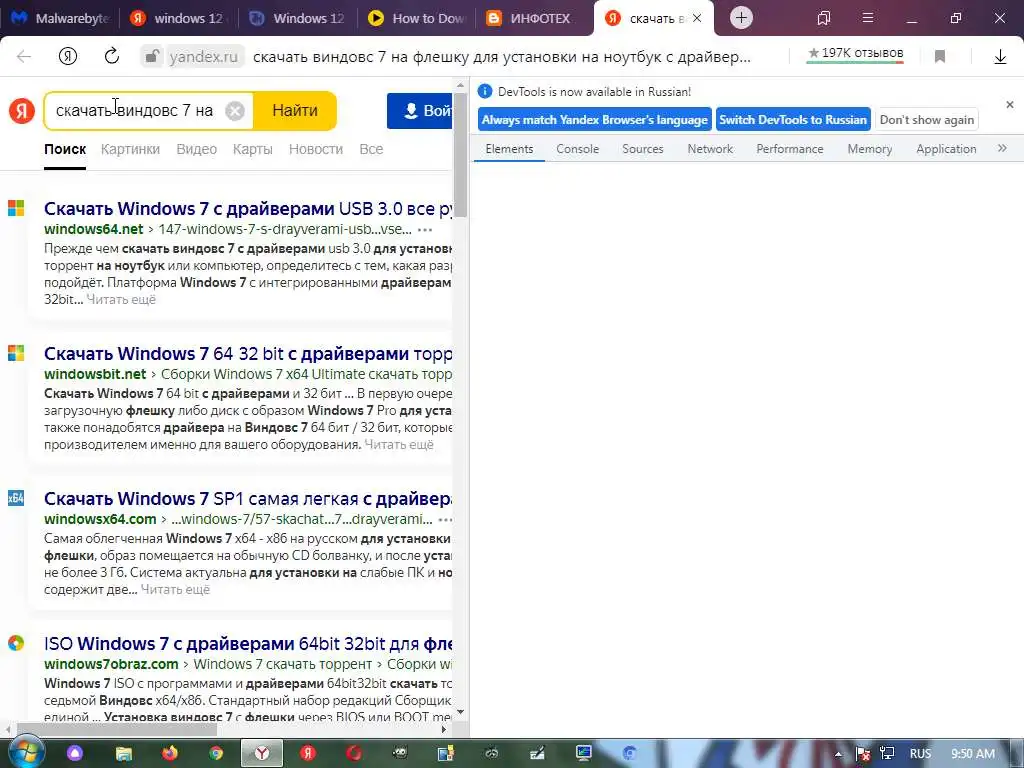This screenshot has height=768, width=1024.
Task: Expand 'Читать ещё' under windows64.net result
Action: tap(121, 299)
